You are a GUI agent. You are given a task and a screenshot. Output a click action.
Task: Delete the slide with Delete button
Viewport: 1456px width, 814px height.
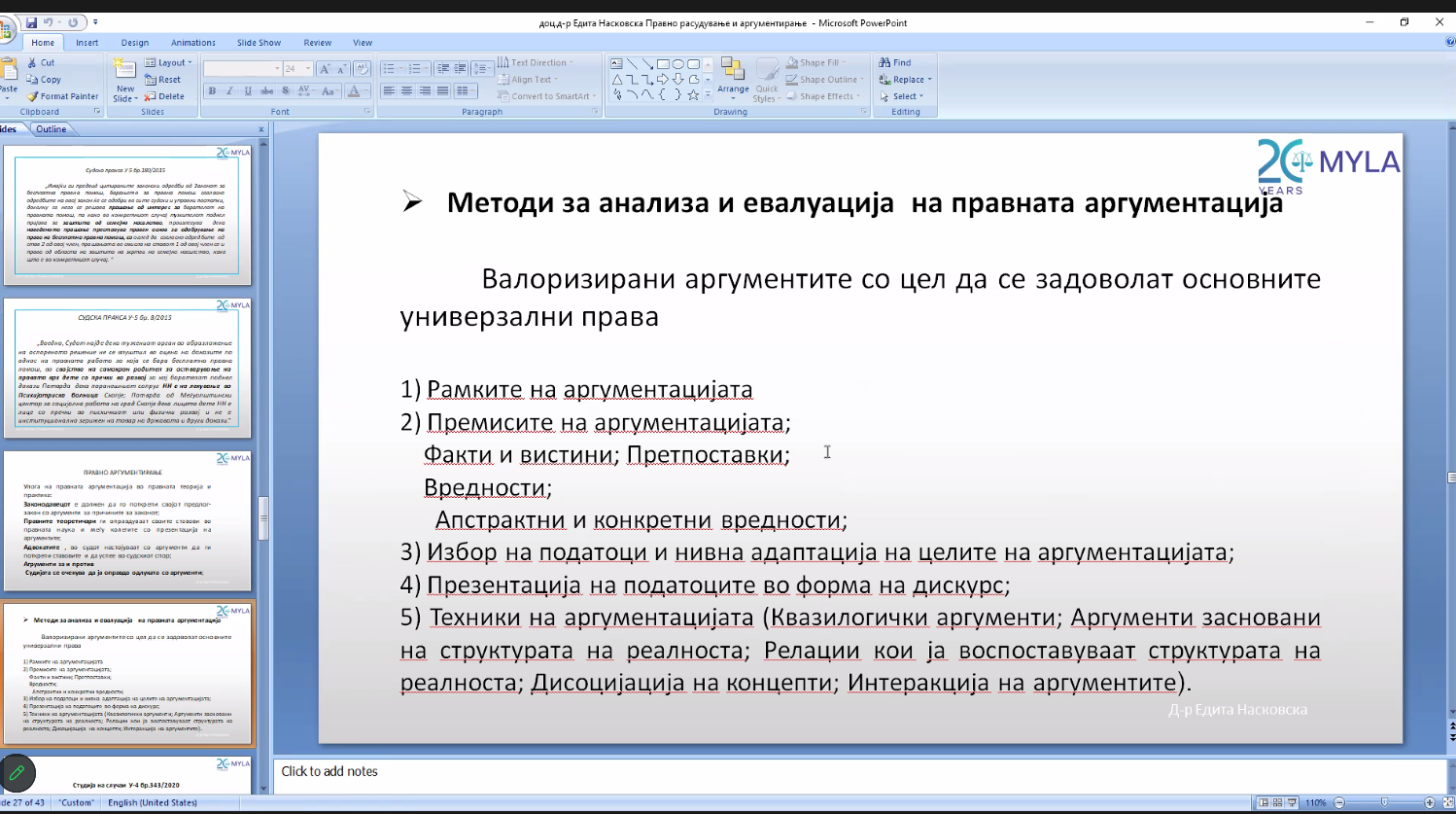click(x=164, y=96)
